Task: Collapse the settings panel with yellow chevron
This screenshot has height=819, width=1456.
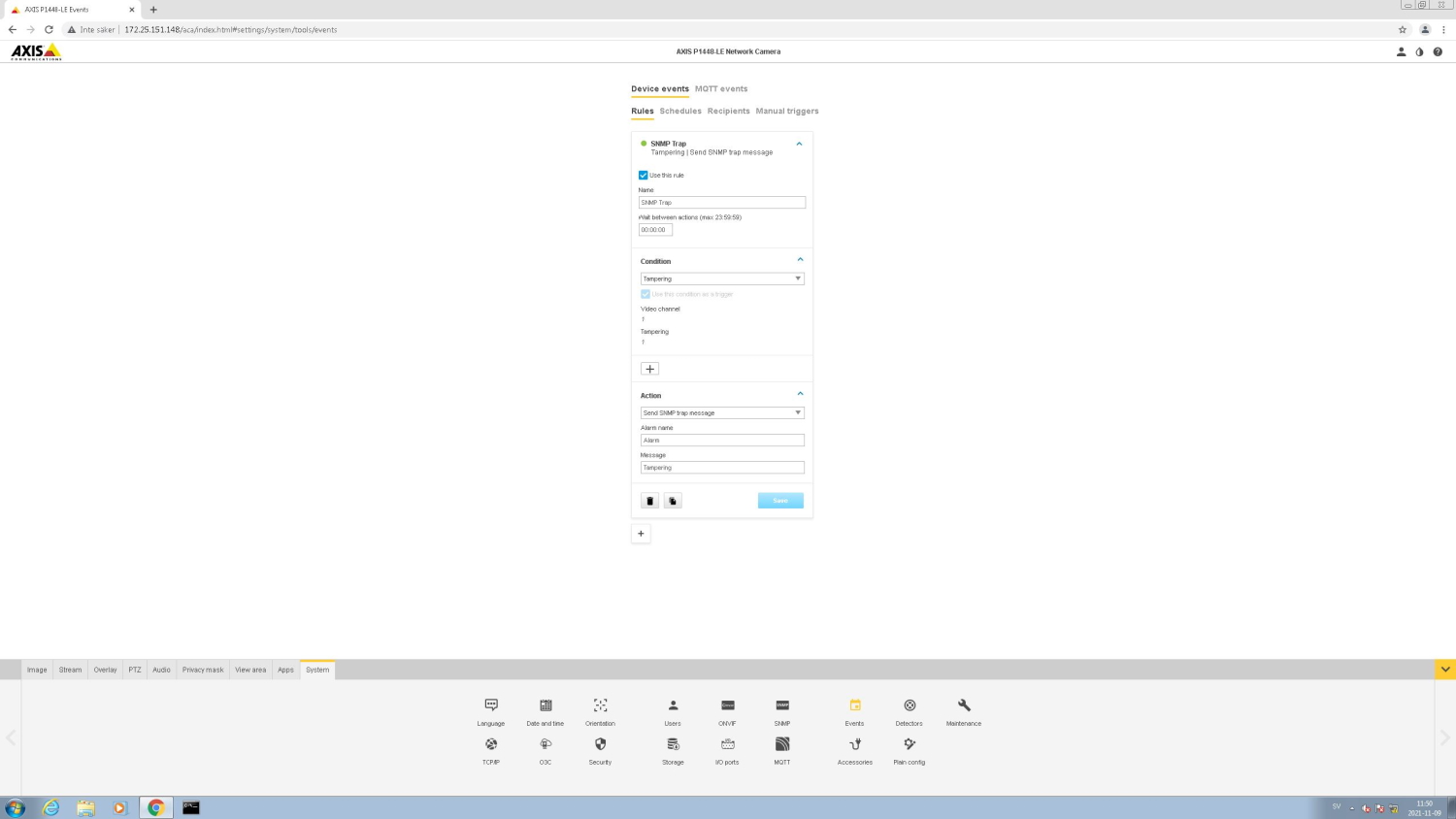Action: 1445,670
